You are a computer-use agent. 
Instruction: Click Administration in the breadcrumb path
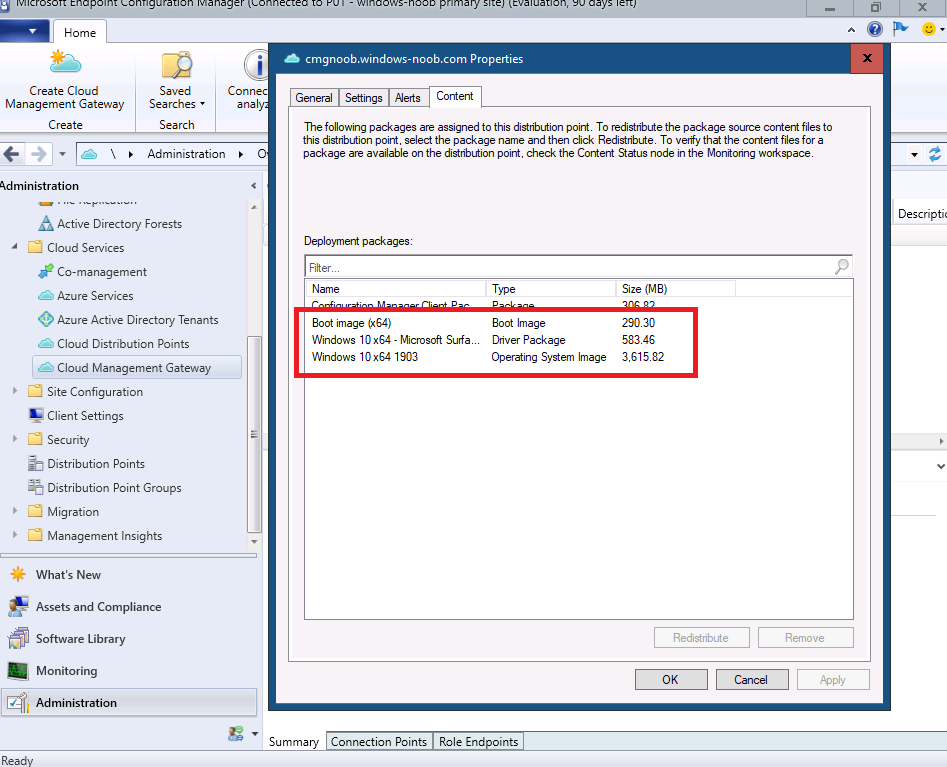186,154
